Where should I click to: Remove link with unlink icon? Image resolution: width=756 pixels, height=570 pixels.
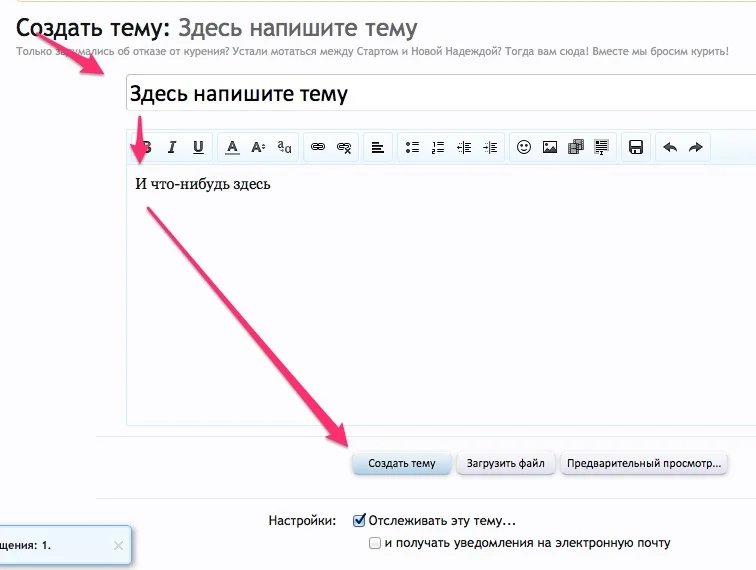344,147
